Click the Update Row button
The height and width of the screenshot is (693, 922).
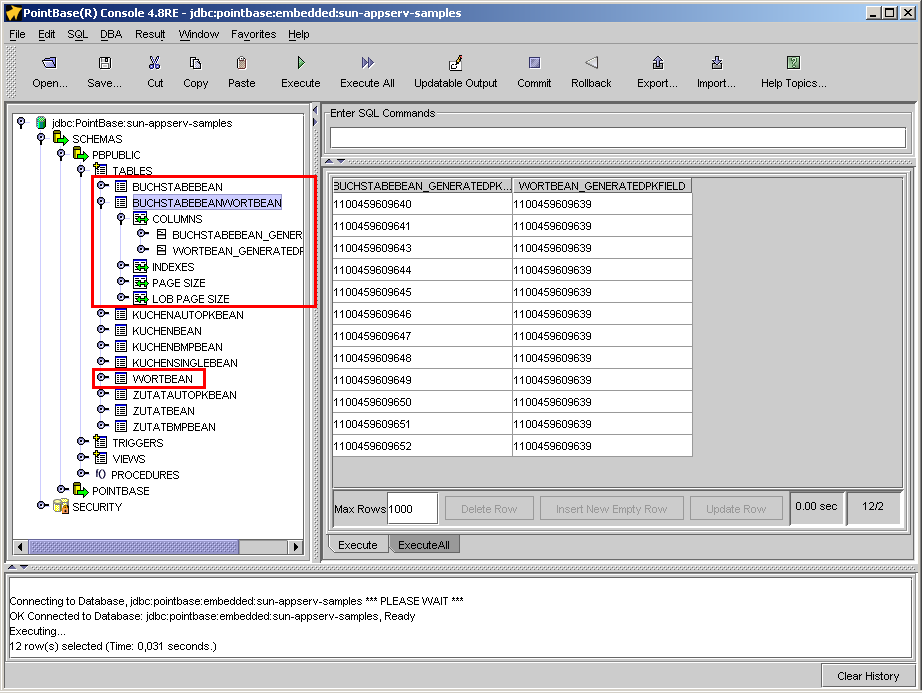pyautogui.click(x=736, y=509)
